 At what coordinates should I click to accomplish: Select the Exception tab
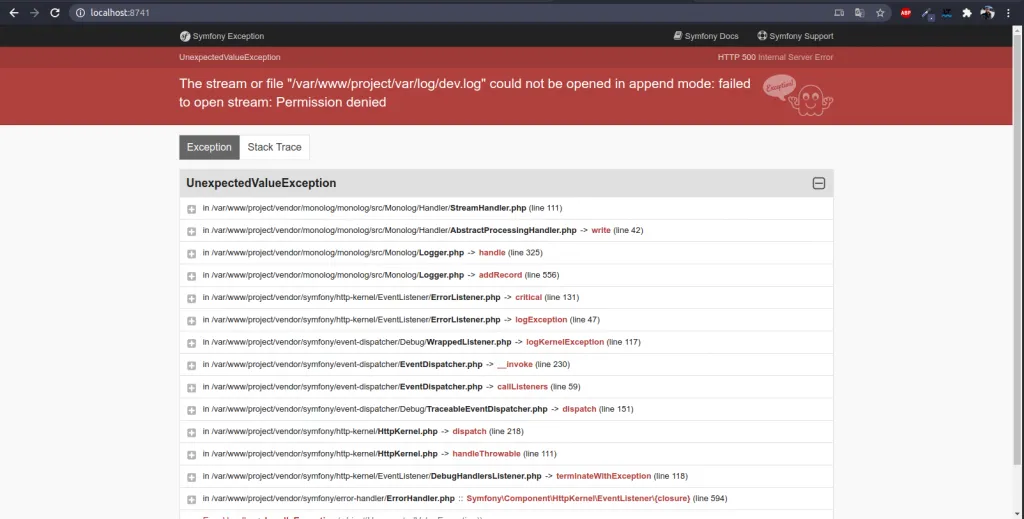pyautogui.click(x=209, y=147)
